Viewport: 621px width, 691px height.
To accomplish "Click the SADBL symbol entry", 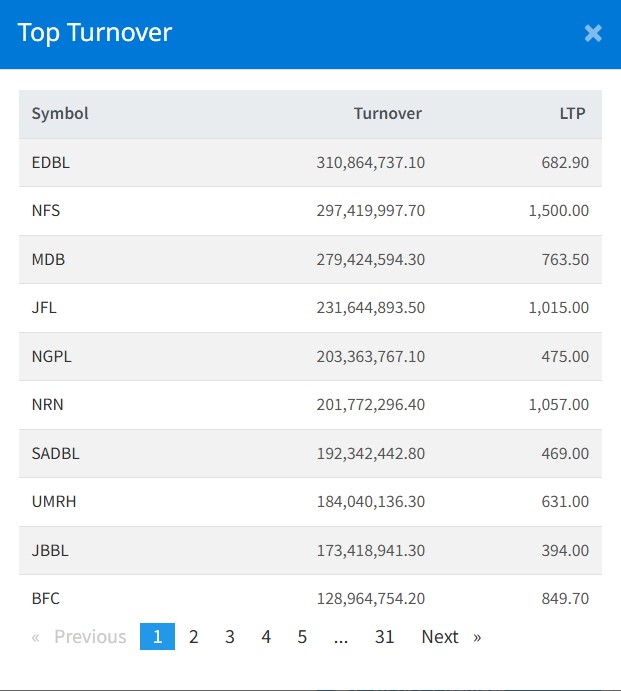I will coord(56,453).
